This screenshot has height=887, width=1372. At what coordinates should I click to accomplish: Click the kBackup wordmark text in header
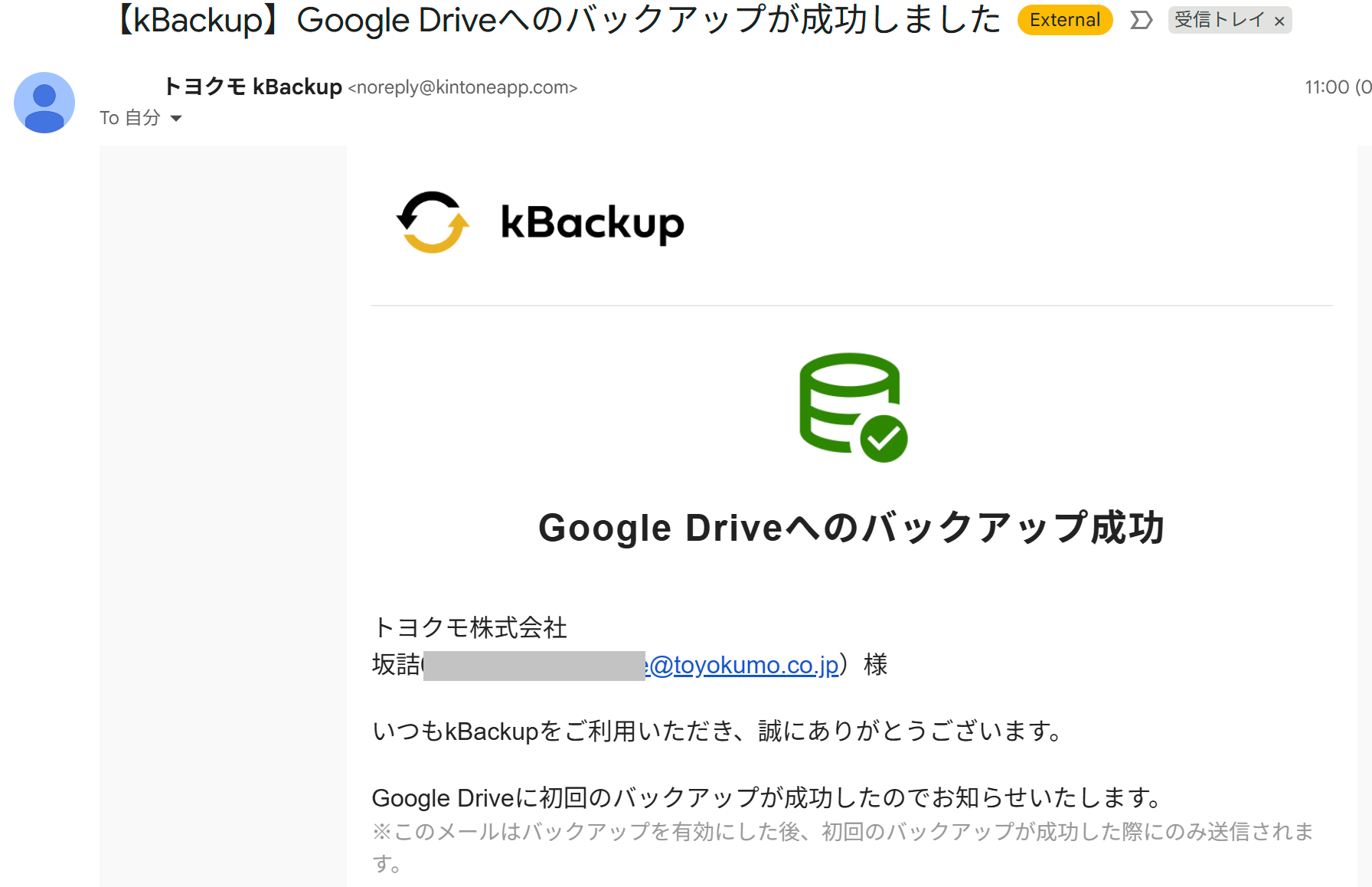click(x=592, y=223)
